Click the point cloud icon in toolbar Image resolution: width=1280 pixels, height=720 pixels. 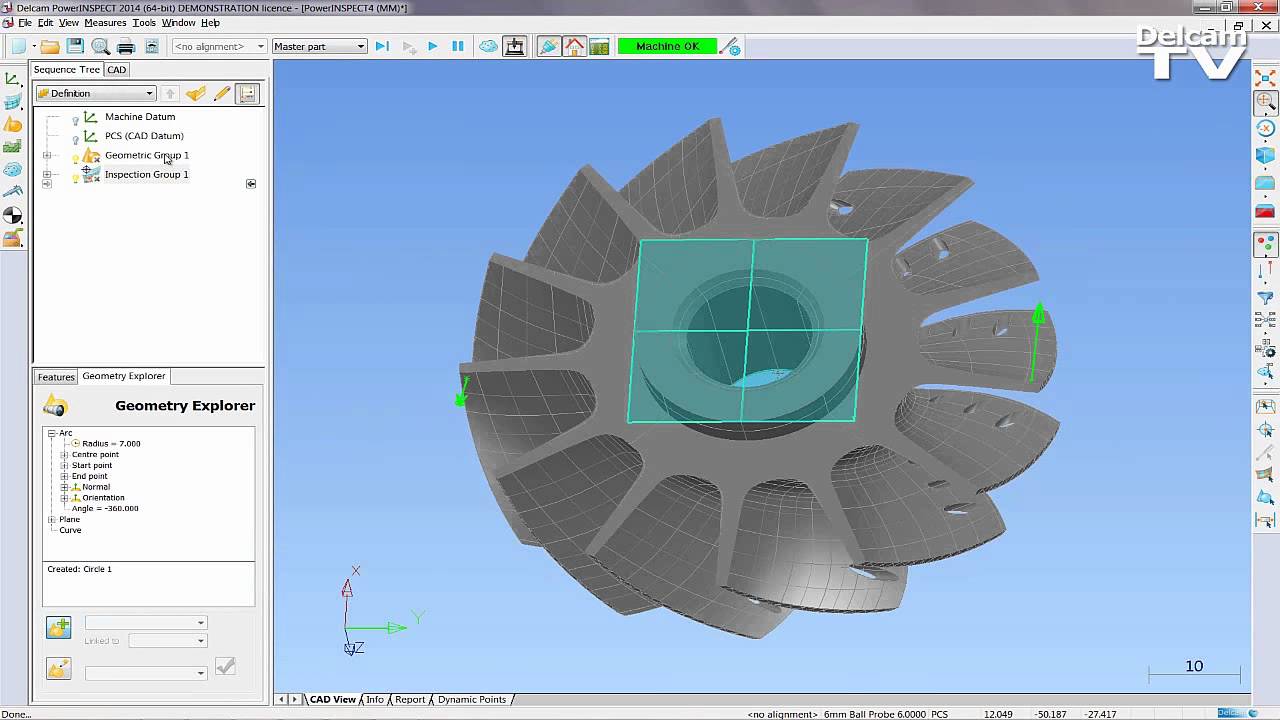pyautogui.click(x=488, y=46)
